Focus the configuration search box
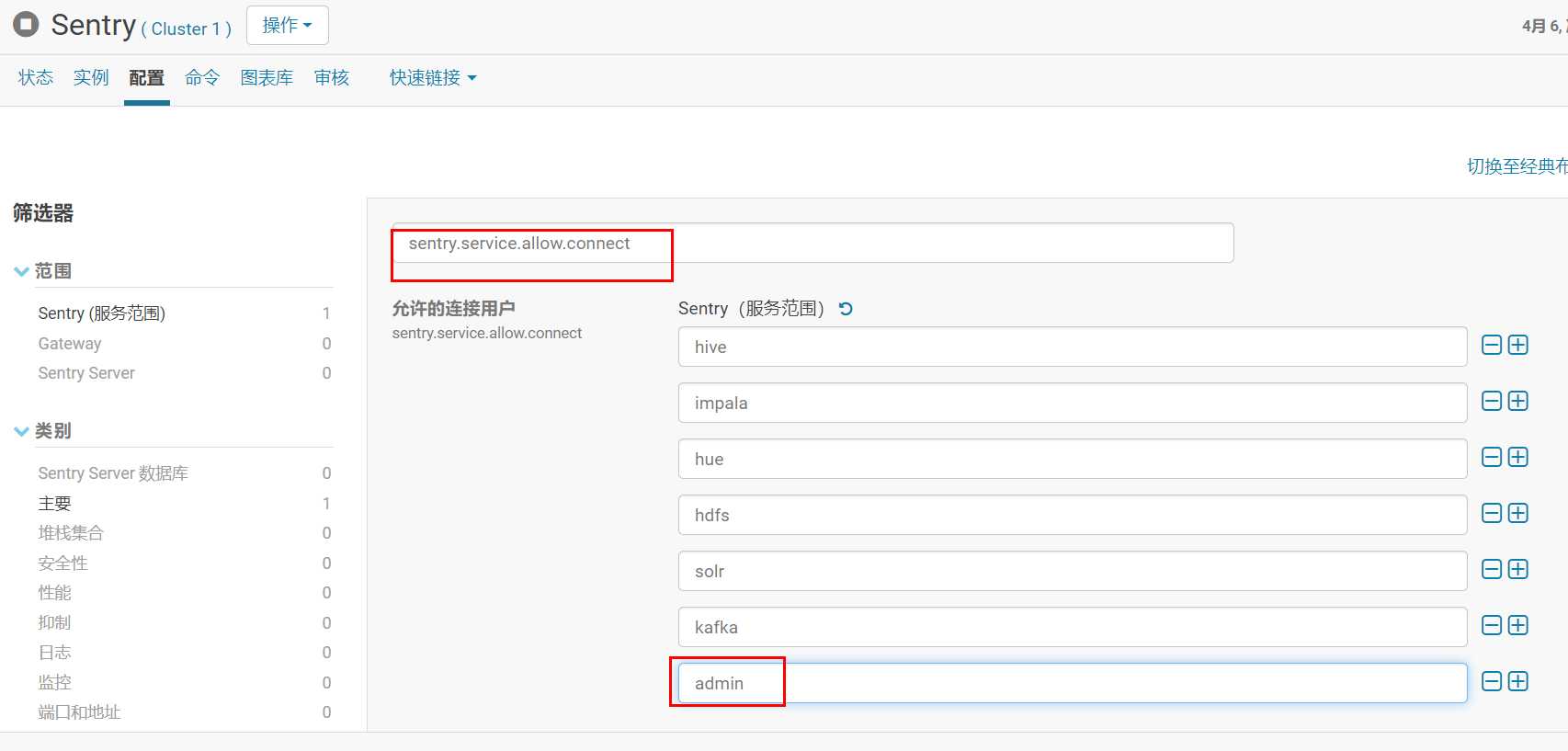This screenshot has width=1568, height=751. click(812, 244)
